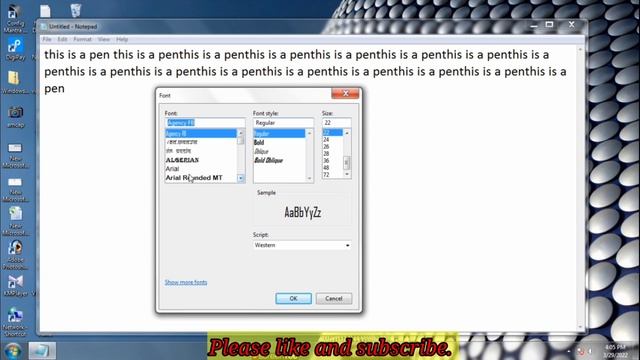Screen dimensions: 640x360
Task: Confirm the font with the OK button
Action: (293, 298)
